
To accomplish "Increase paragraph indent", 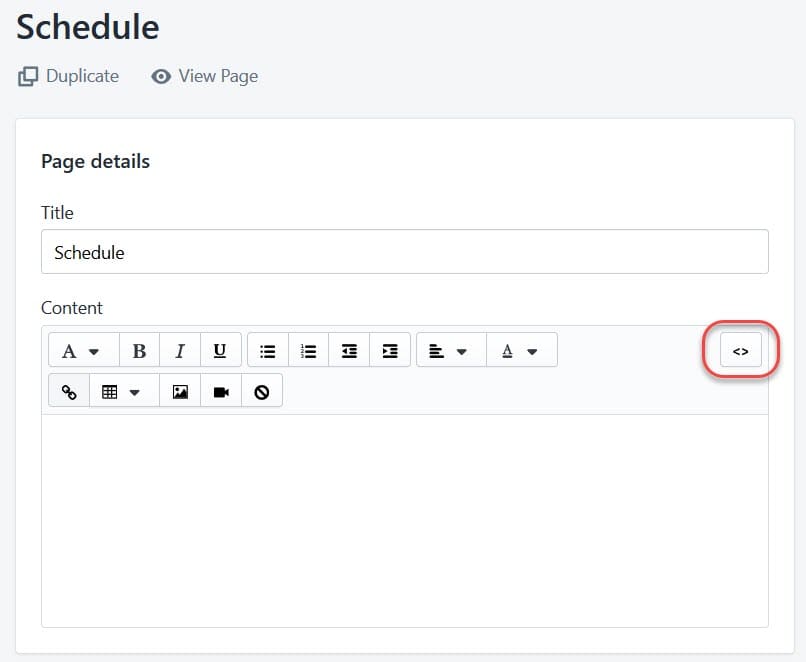I will coord(390,351).
